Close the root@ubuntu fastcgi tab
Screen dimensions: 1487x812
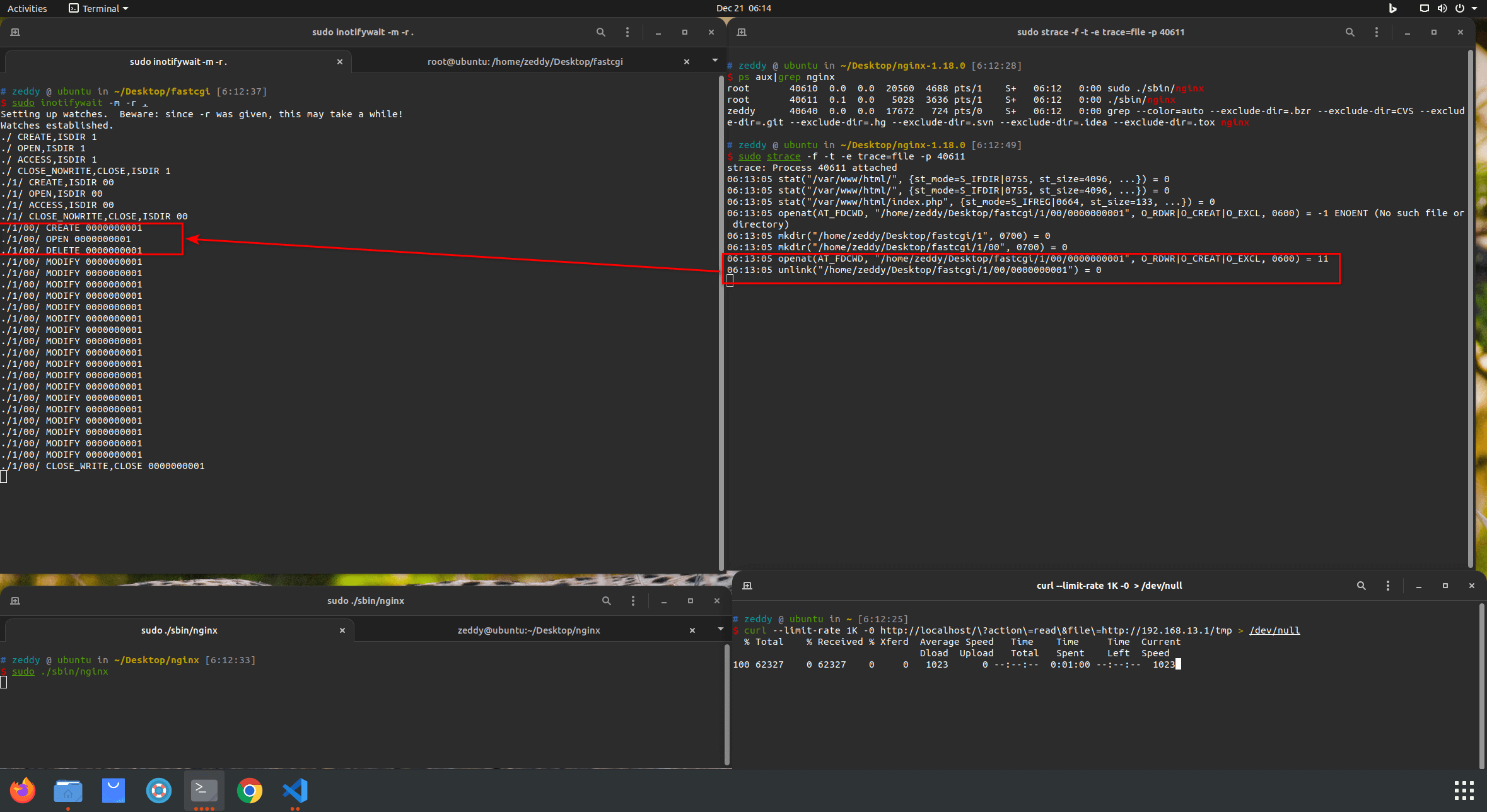point(687,62)
